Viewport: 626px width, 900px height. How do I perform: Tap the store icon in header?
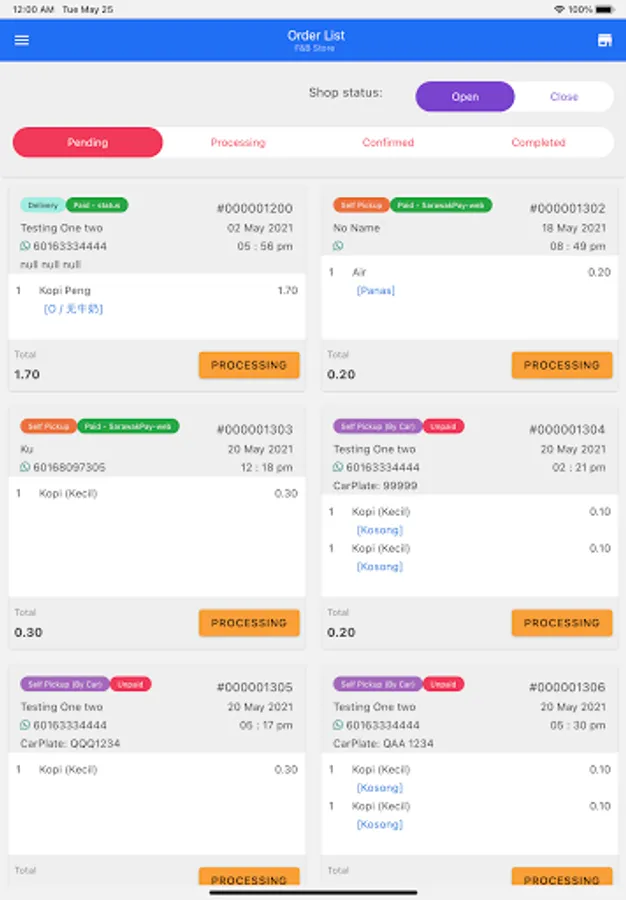[x=604, y=40]
